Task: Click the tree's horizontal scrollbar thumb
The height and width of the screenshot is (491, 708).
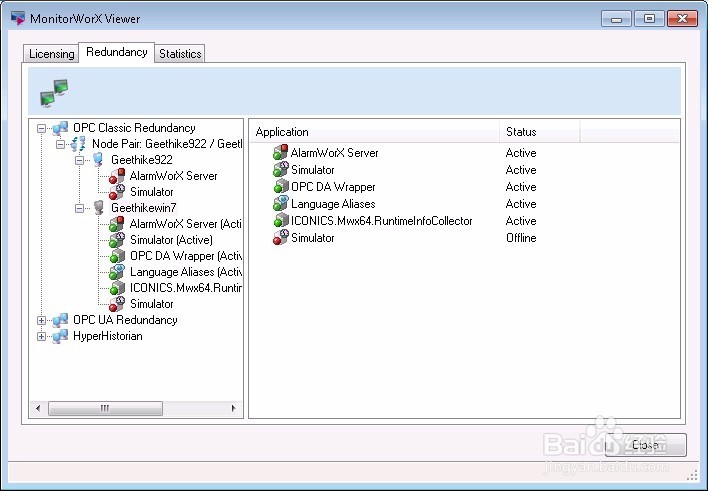Action: tap(105, 408)
